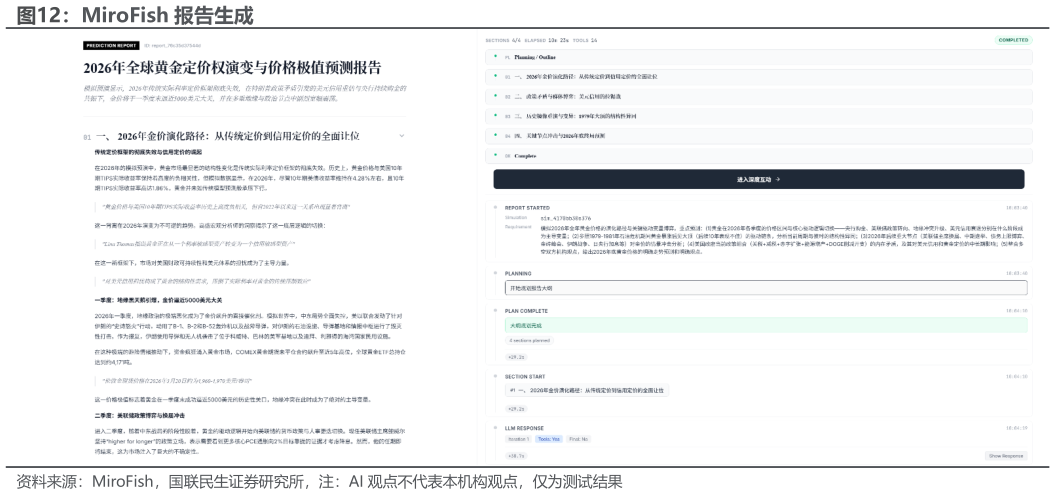Click the report ID text

point(172,46)
